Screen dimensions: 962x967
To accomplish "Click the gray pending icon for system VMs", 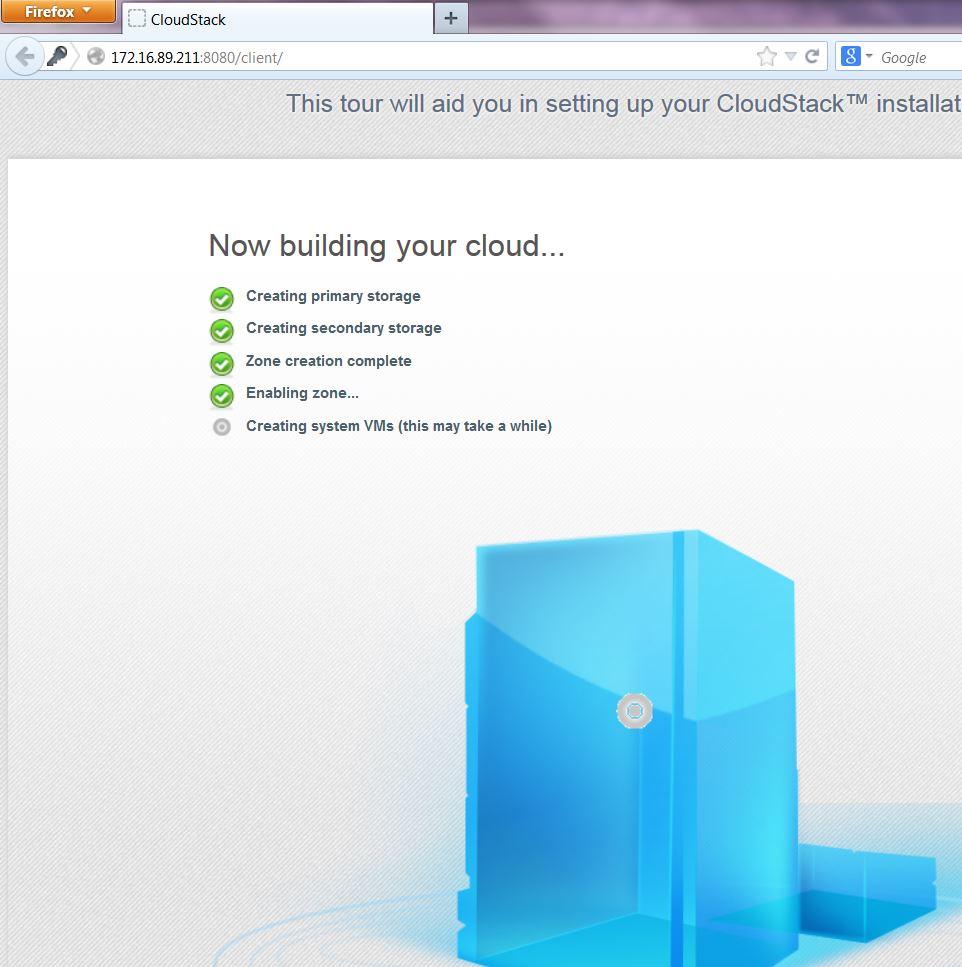I will pos(222,427).
